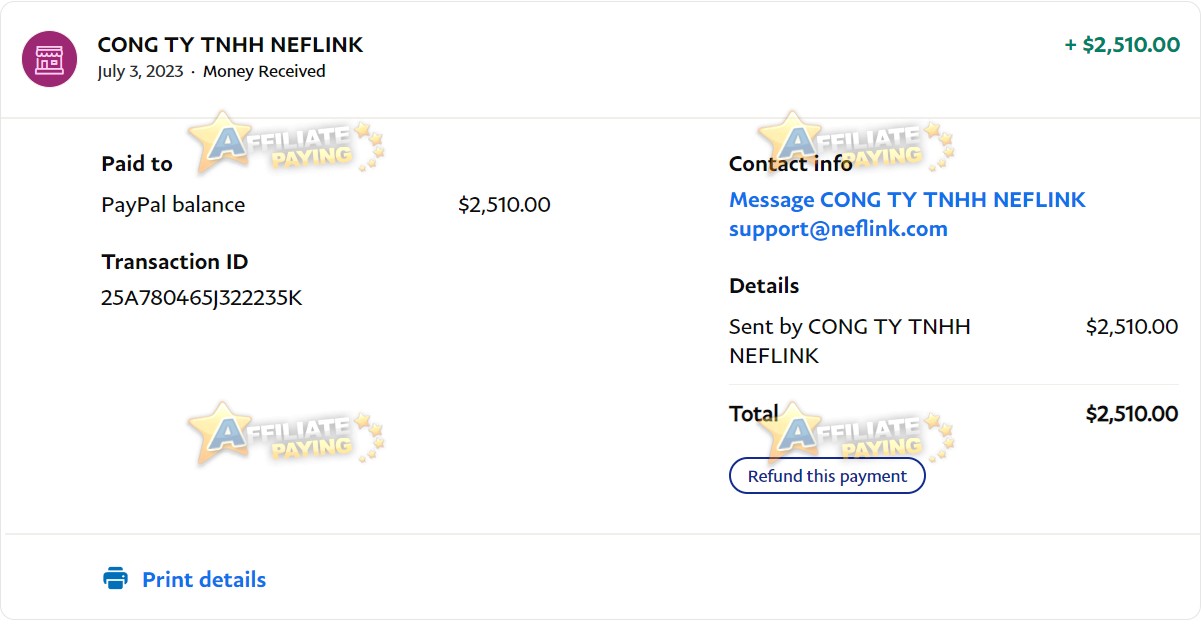Click the purple merchant storefront icon
The width and height of the screenshot is (1201, 628).
point(49,59)
